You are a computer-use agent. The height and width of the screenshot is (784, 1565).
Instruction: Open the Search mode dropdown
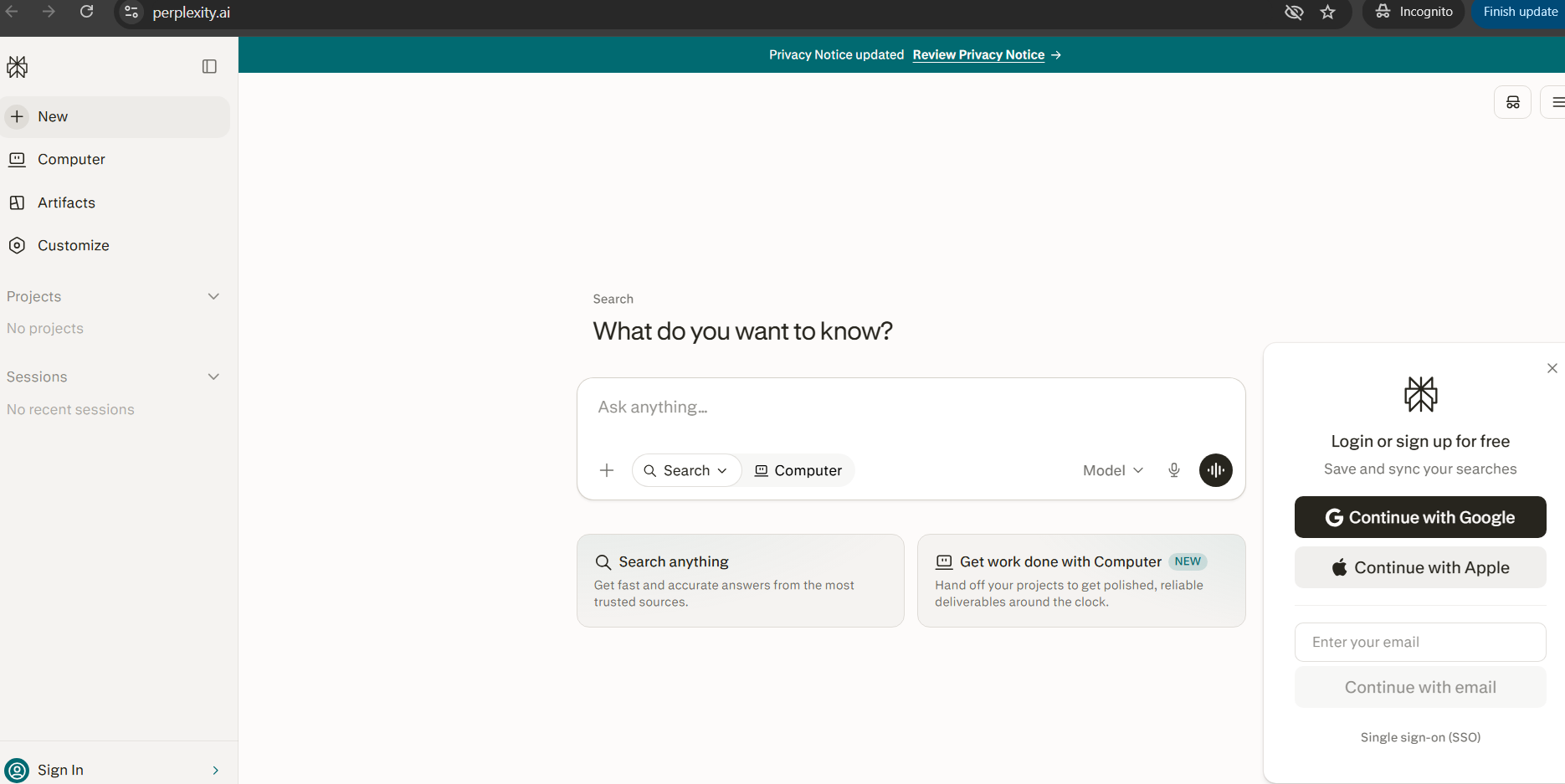point(686,470)
